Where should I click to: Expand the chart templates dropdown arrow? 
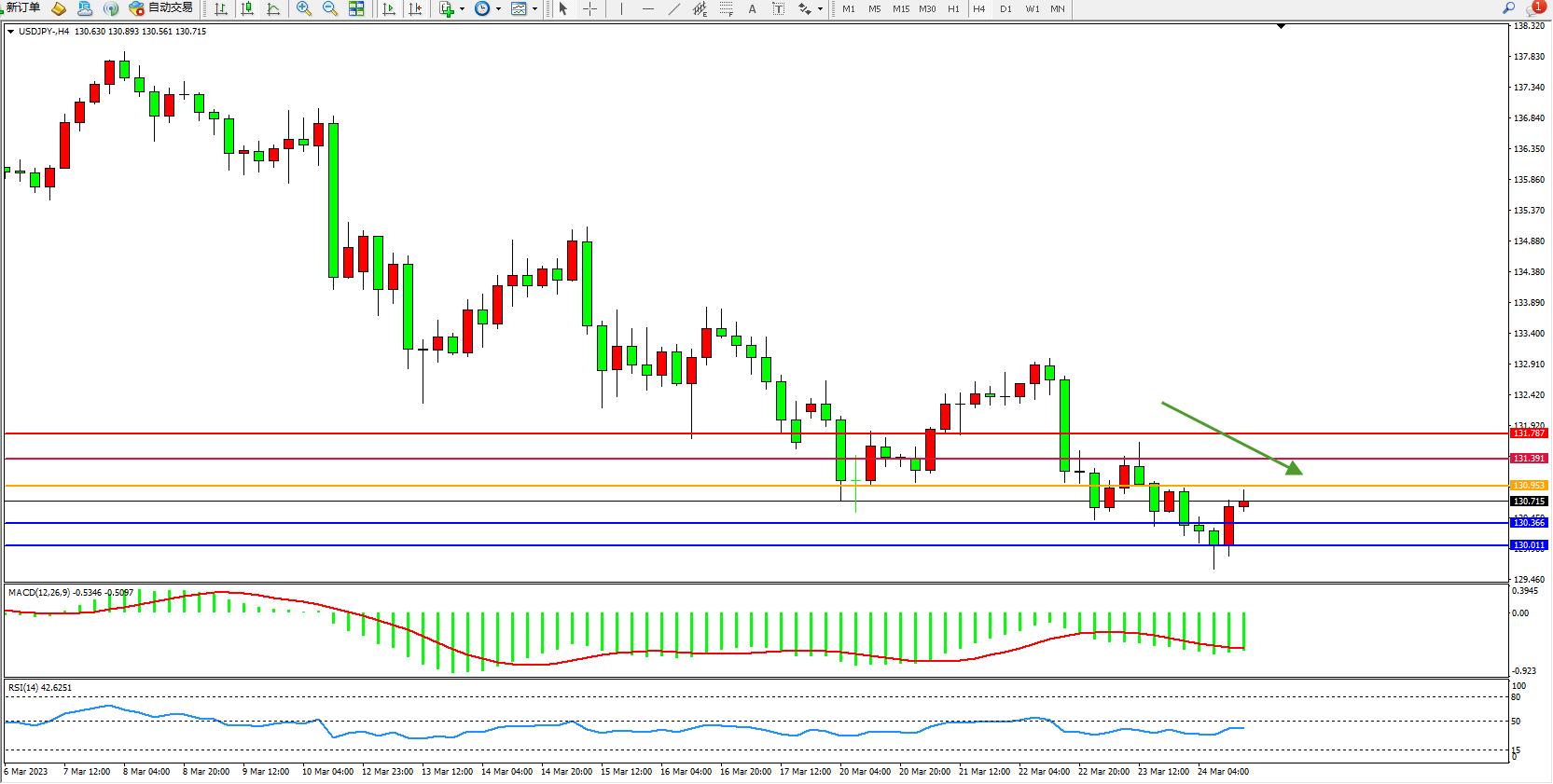(534, 9)
